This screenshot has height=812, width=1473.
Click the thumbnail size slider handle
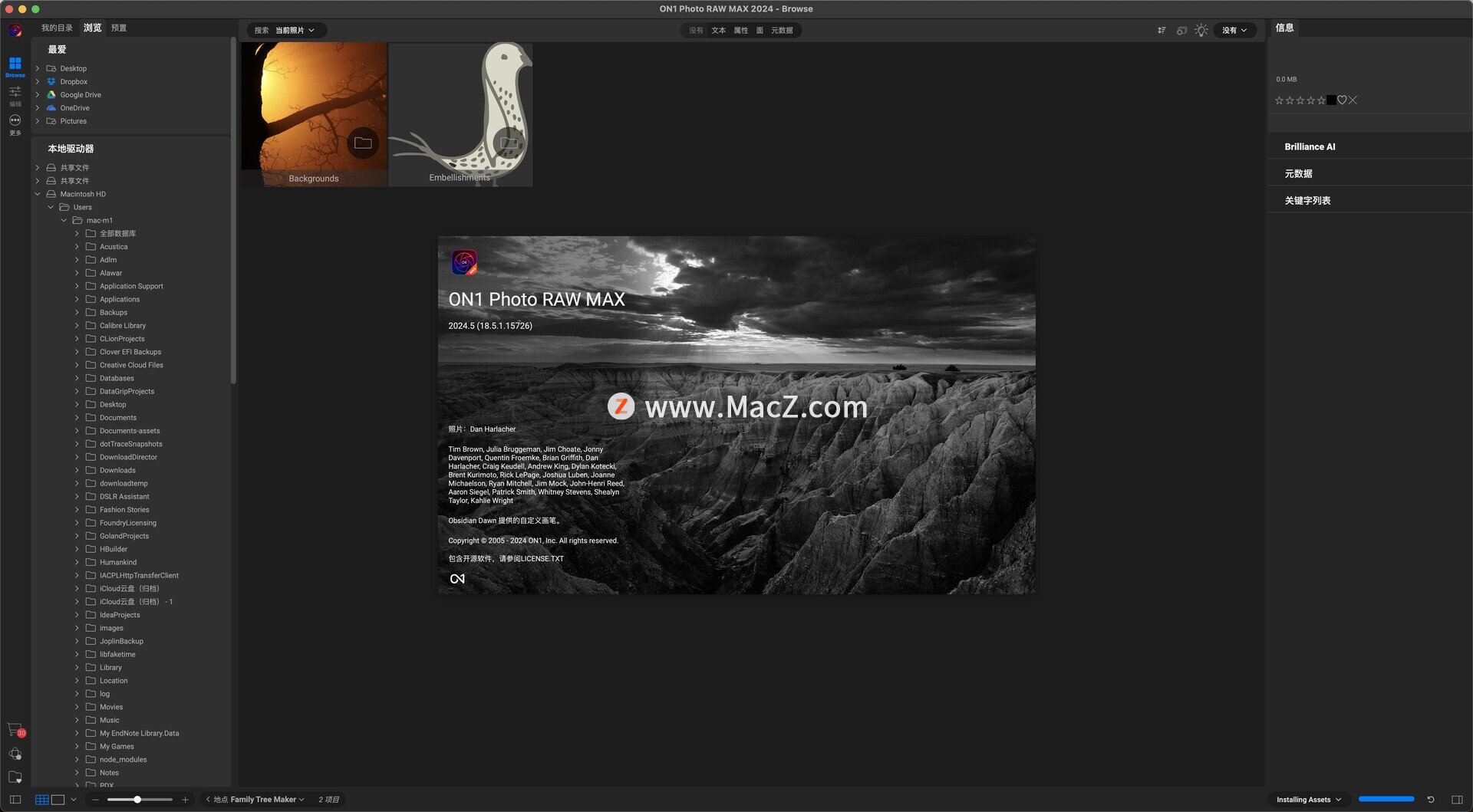click(x=137, y=800)
